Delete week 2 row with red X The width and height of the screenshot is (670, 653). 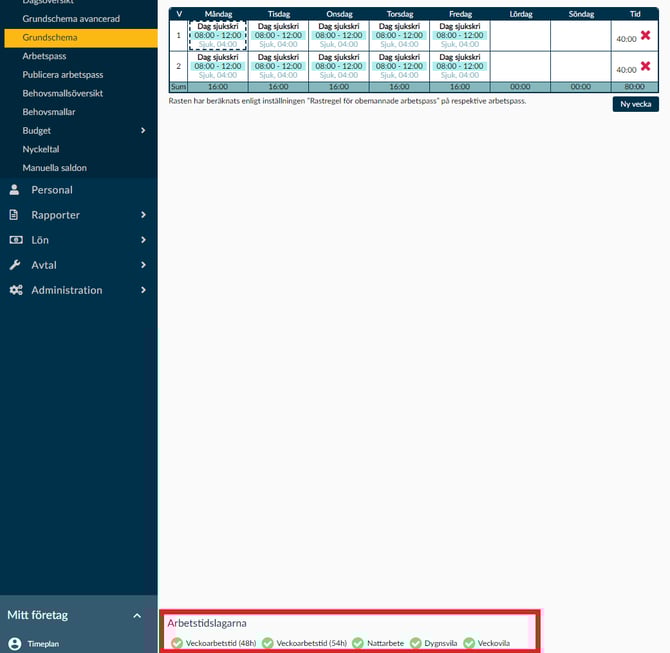coord(645,66)
